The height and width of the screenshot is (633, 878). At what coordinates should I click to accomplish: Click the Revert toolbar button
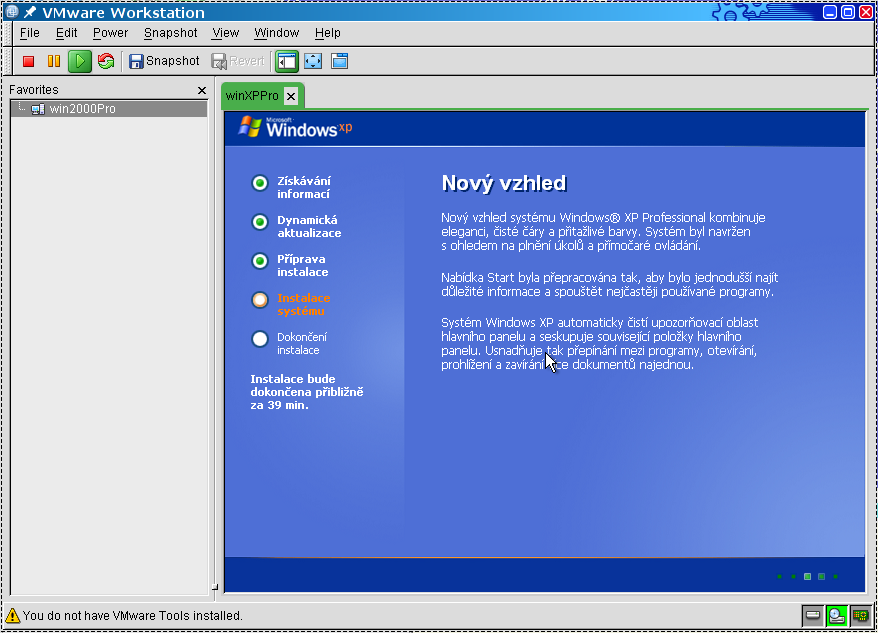pos(238,61)
